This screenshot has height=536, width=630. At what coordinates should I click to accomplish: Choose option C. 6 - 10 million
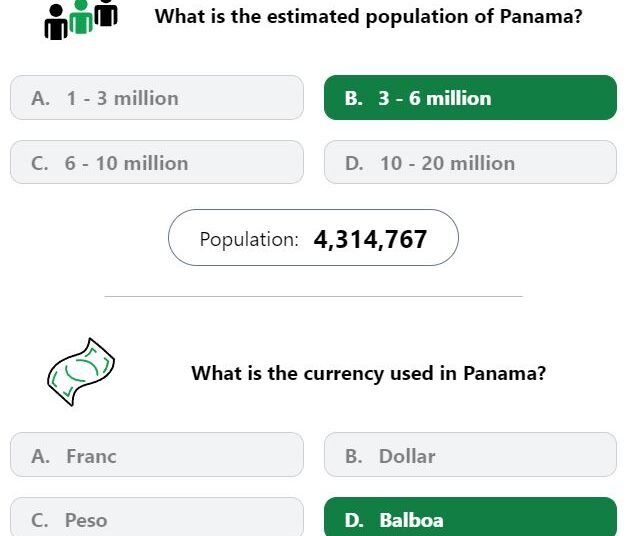pyautogui.click(x=157, y=162)
